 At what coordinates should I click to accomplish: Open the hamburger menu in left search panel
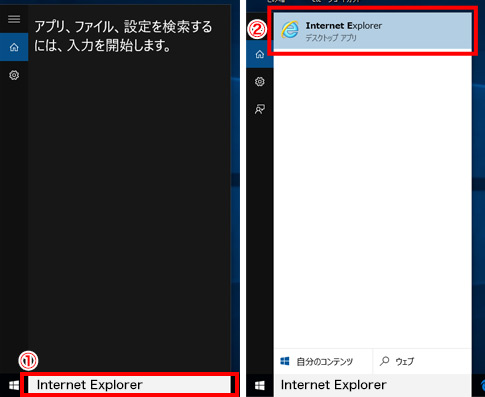point(14,19)
